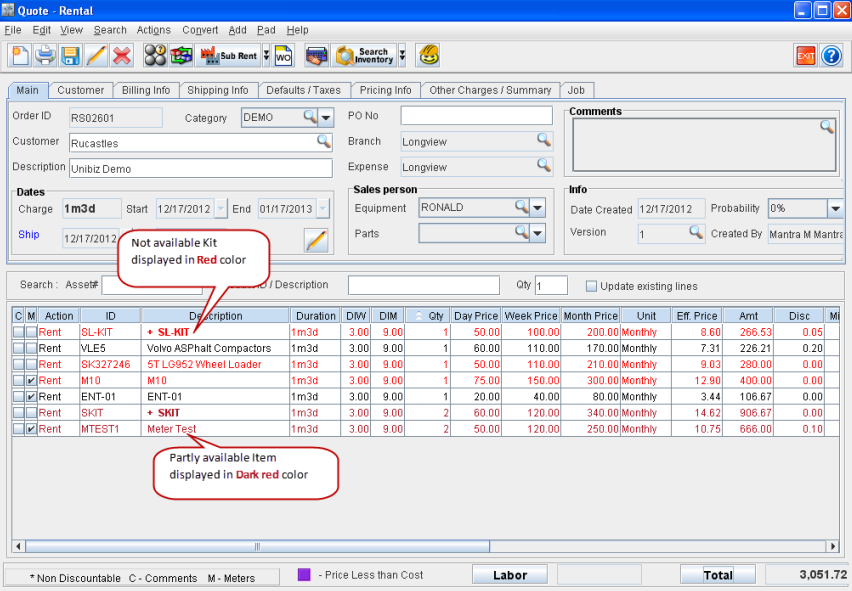Open the Convert menu
This screenshot has height=591, width=852.
(x=200, y=30)
